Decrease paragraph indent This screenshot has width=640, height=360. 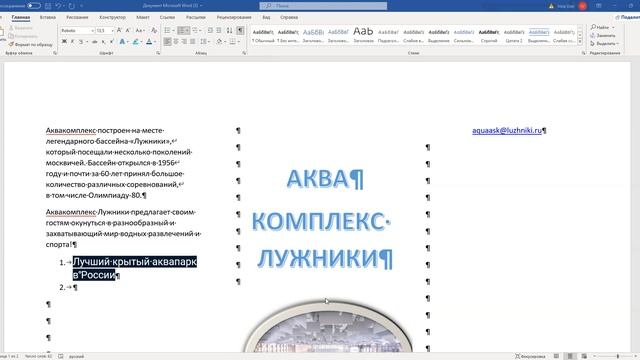tap(210, 31)
